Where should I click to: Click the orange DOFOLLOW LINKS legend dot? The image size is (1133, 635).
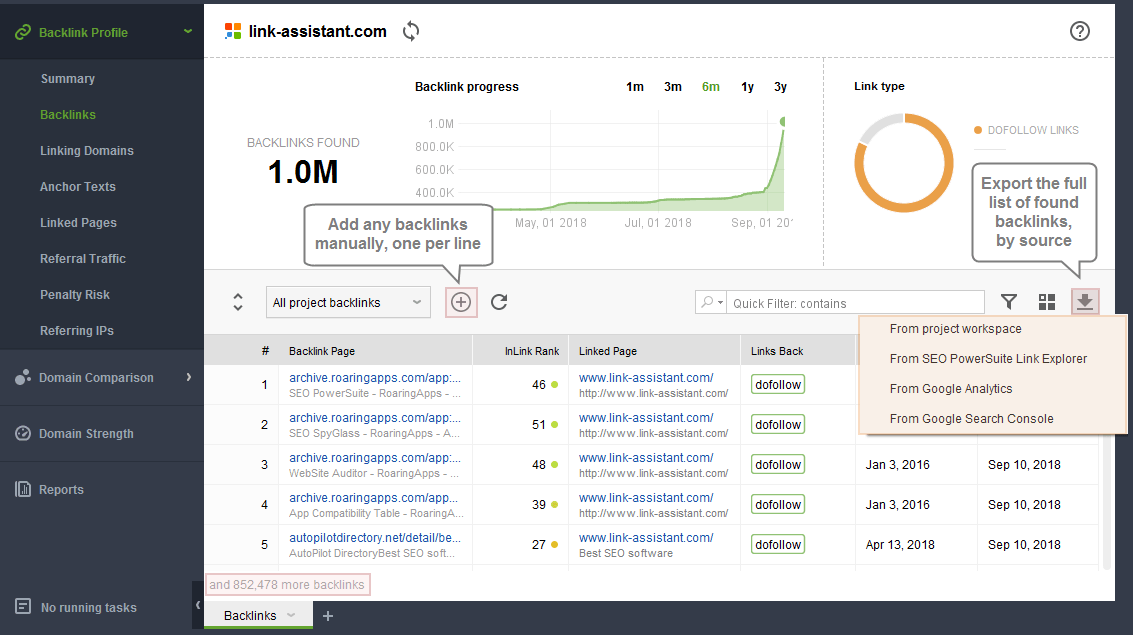click(x=978, y=130)
